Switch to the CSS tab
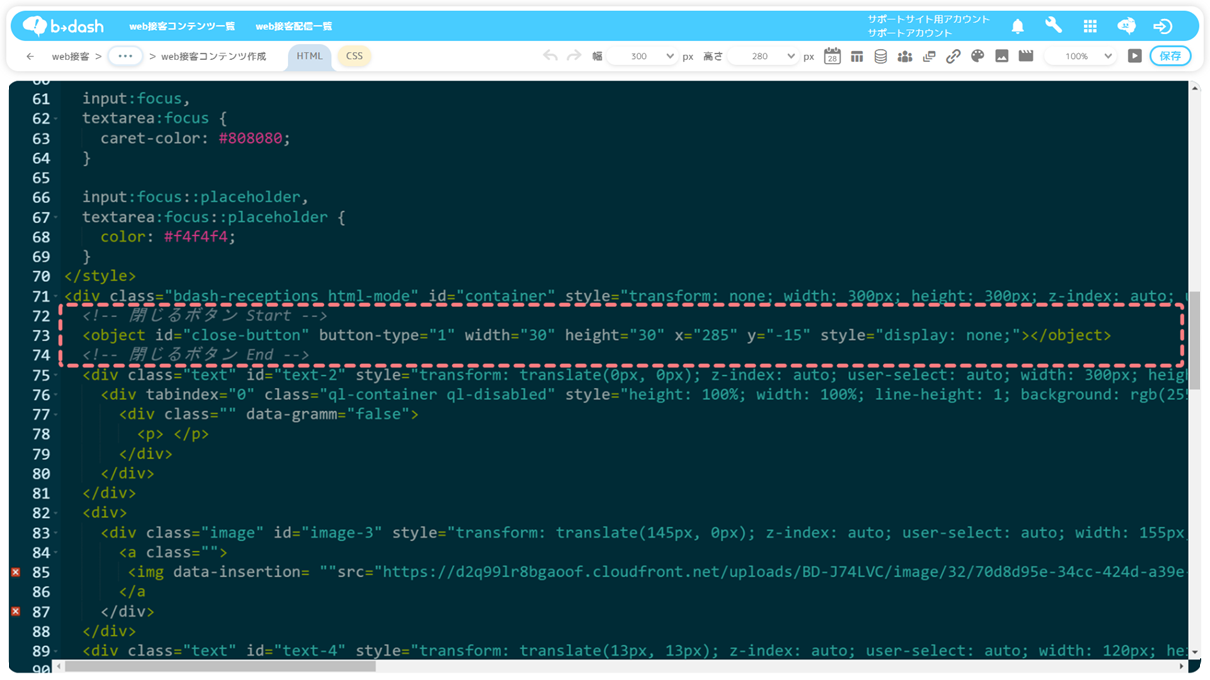 pyautogui.click(x=354, y=56)
